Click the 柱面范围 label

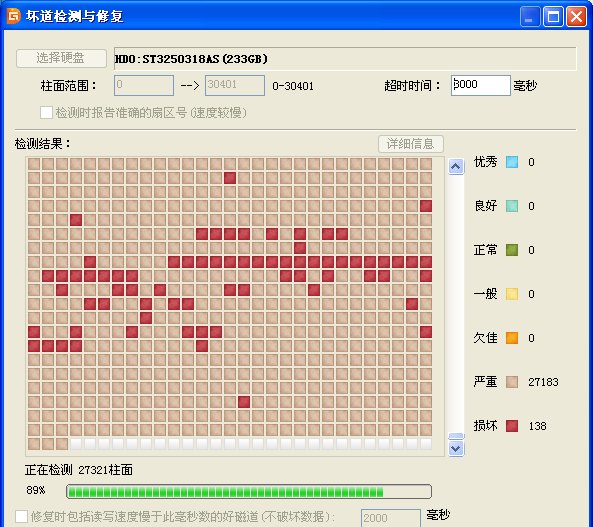coord(68,86)
